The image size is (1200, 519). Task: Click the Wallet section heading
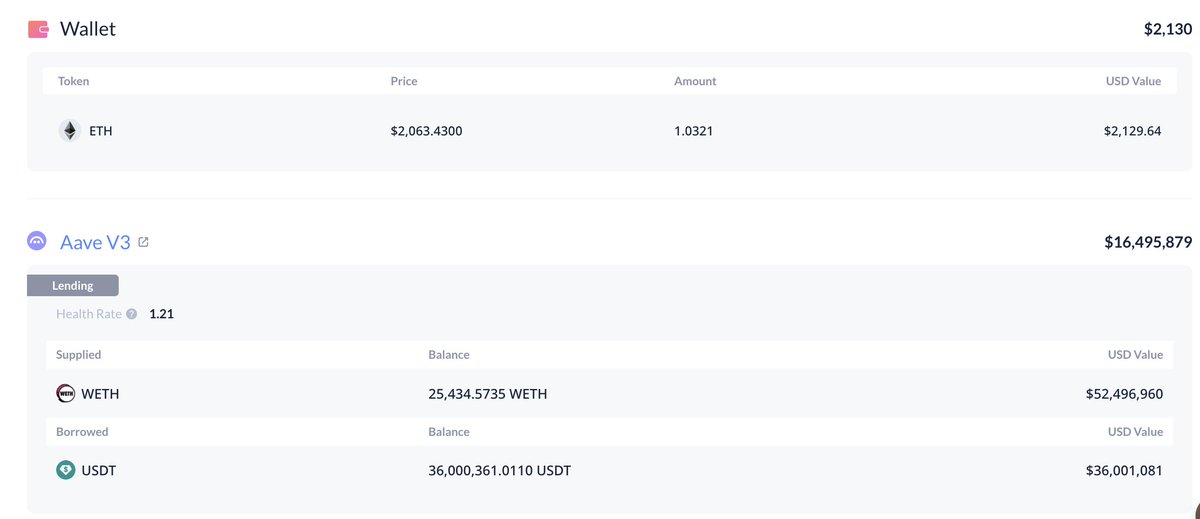click(88, 29)
